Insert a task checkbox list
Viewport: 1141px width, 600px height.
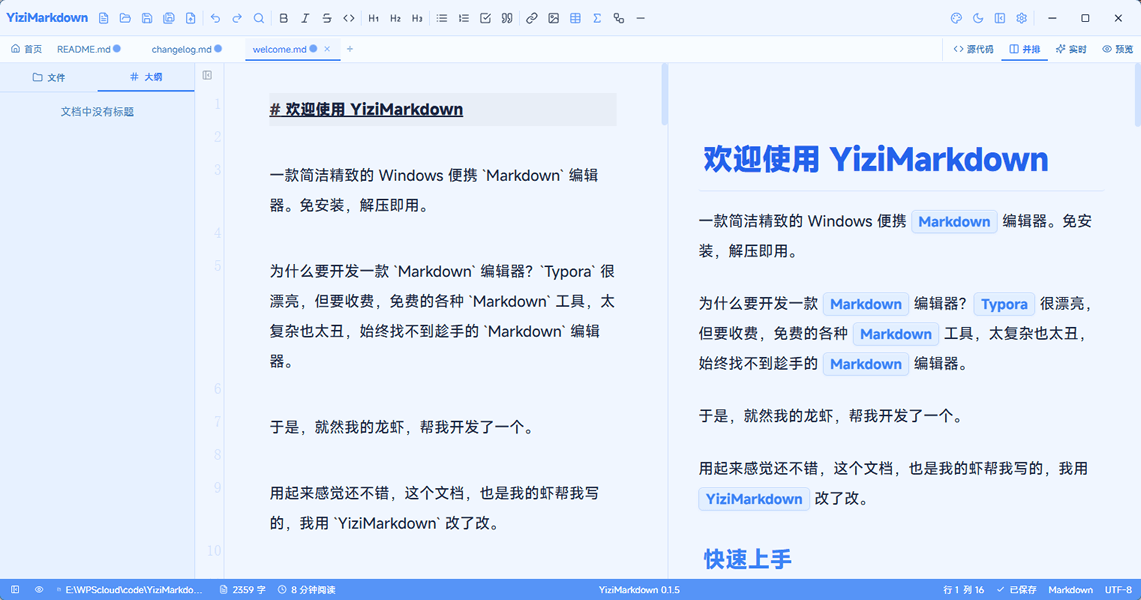pos(485,18)
